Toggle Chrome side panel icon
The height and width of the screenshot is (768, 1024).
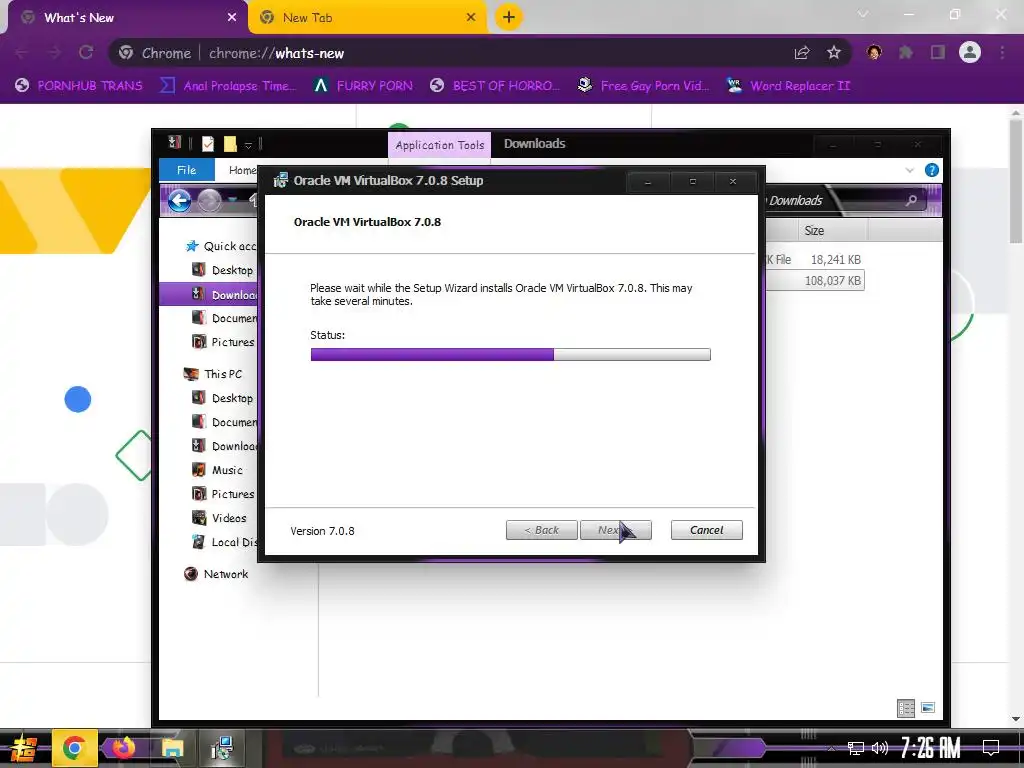938,52
